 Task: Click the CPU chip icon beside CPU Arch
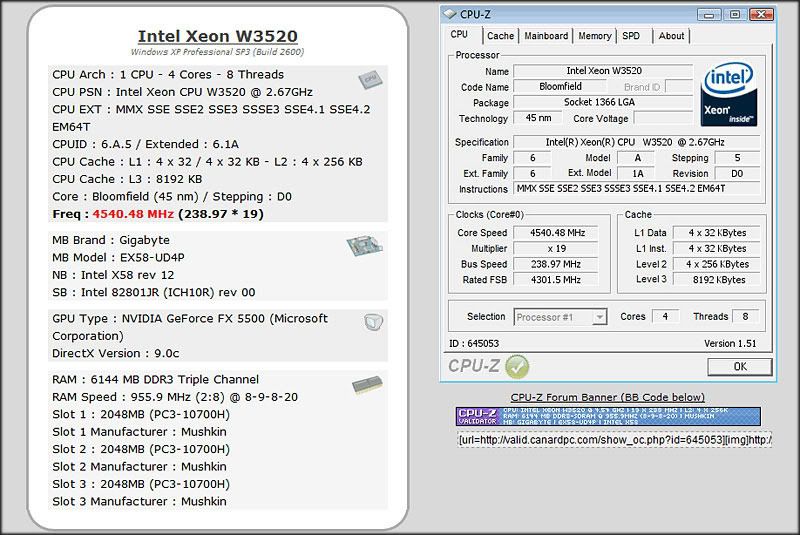(370, 79)
